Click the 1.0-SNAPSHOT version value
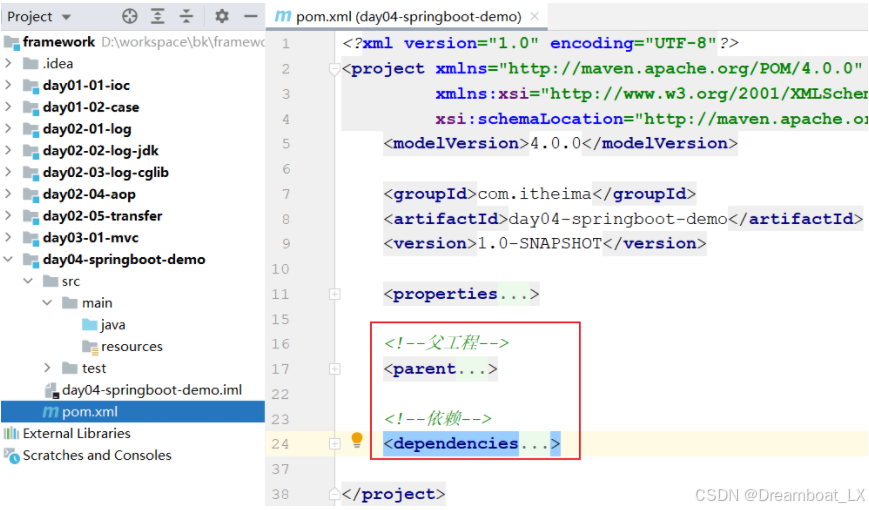This screenshot has height=510, width=869. [539, 243]
